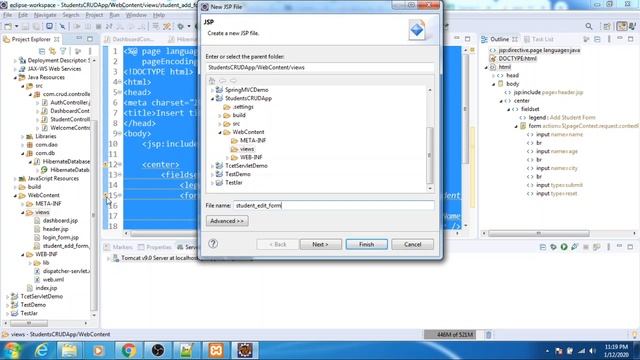Open Google Chrome from the taskbar
Viewport: 640px width, 360px height.
pos(128,350)
